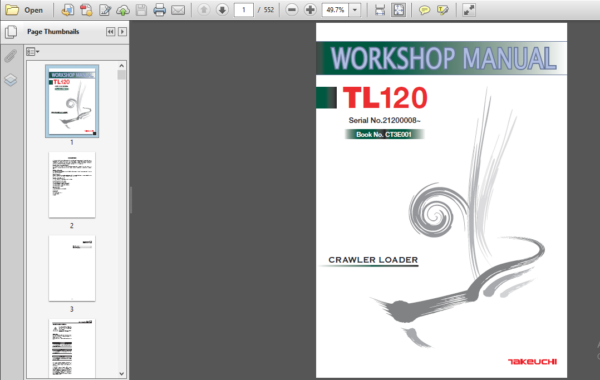Open the Page Thumbnails panel icon
Viewport: 600px width, 380px height.
click(11, 32)
